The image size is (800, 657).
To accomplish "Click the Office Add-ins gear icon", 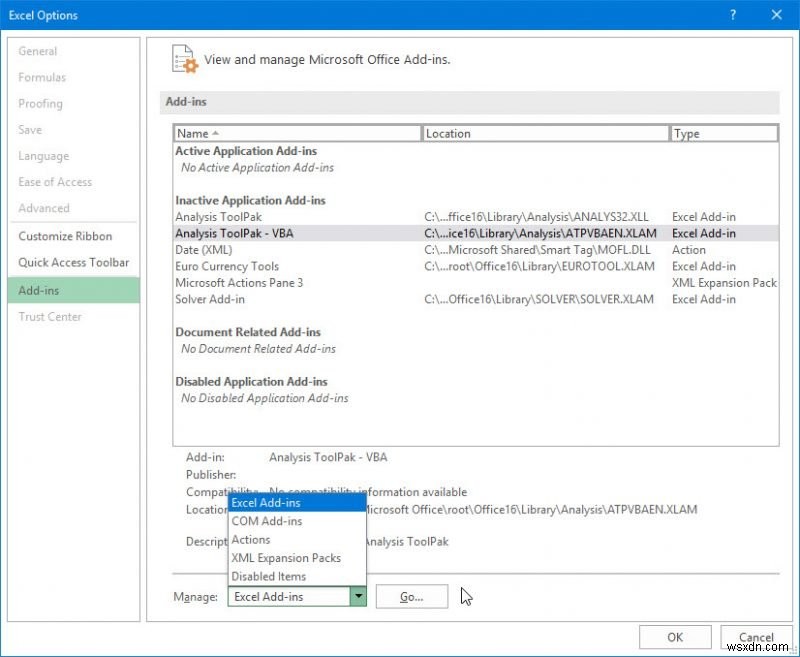I will 184,59.
